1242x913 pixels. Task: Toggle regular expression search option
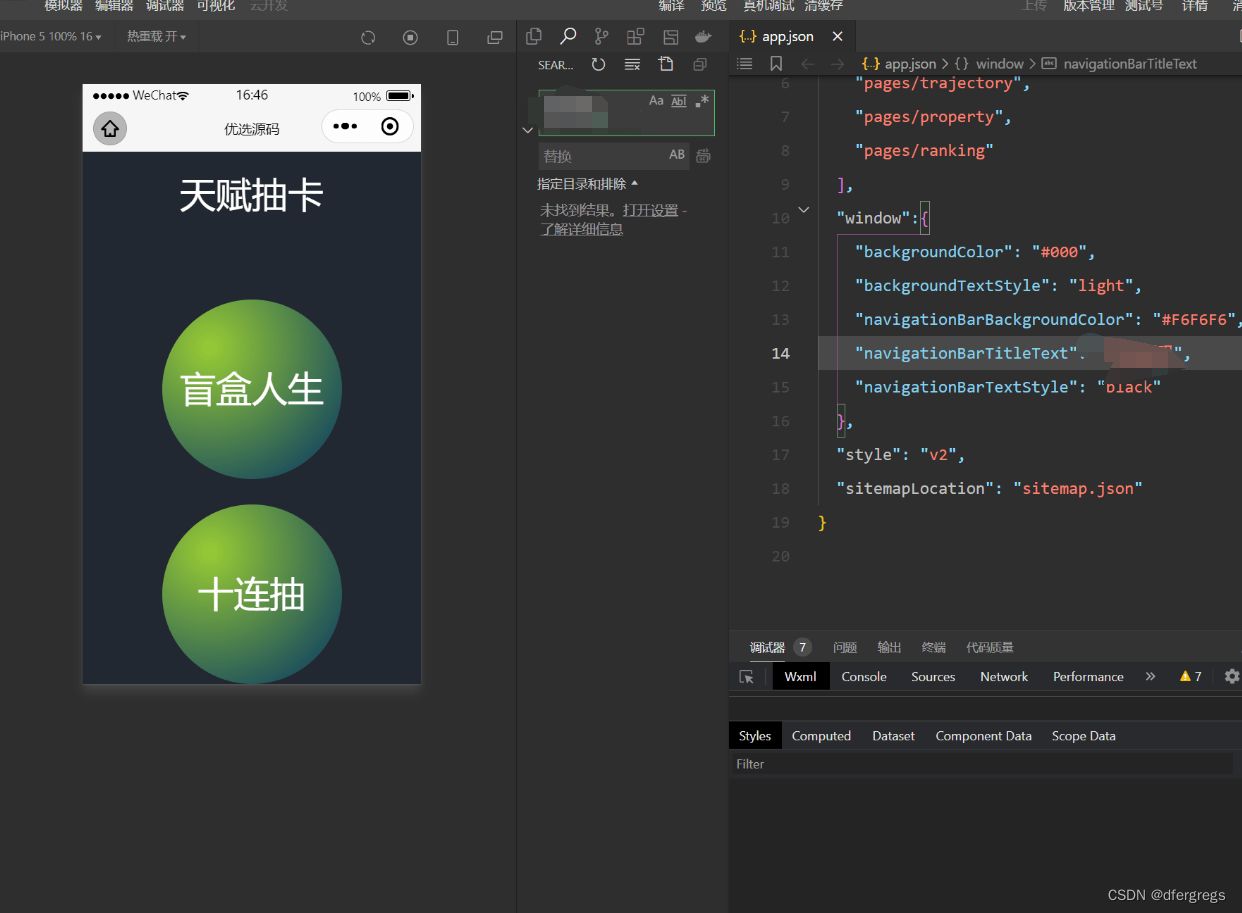coord(702,101)
